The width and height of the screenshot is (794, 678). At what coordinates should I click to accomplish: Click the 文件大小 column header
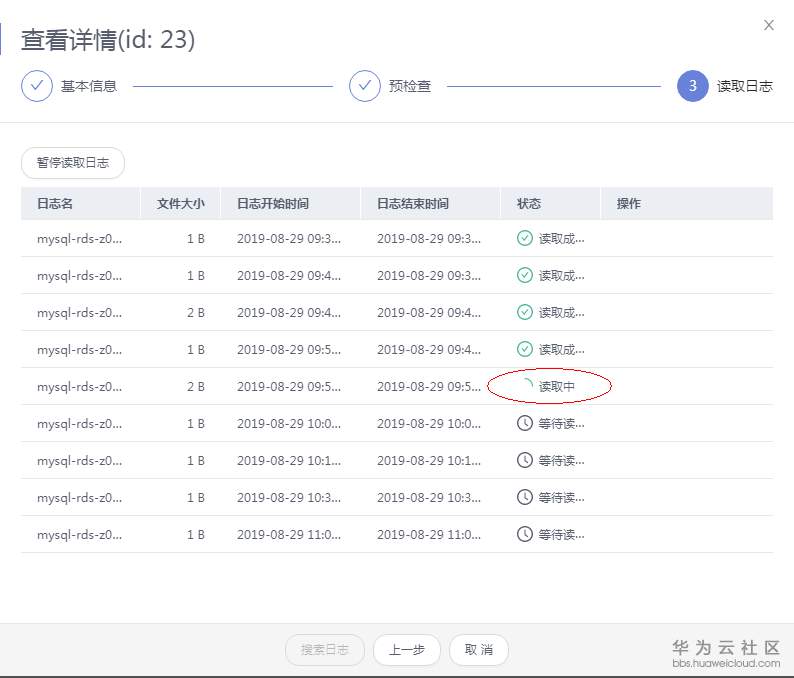(x=180, y=204)
